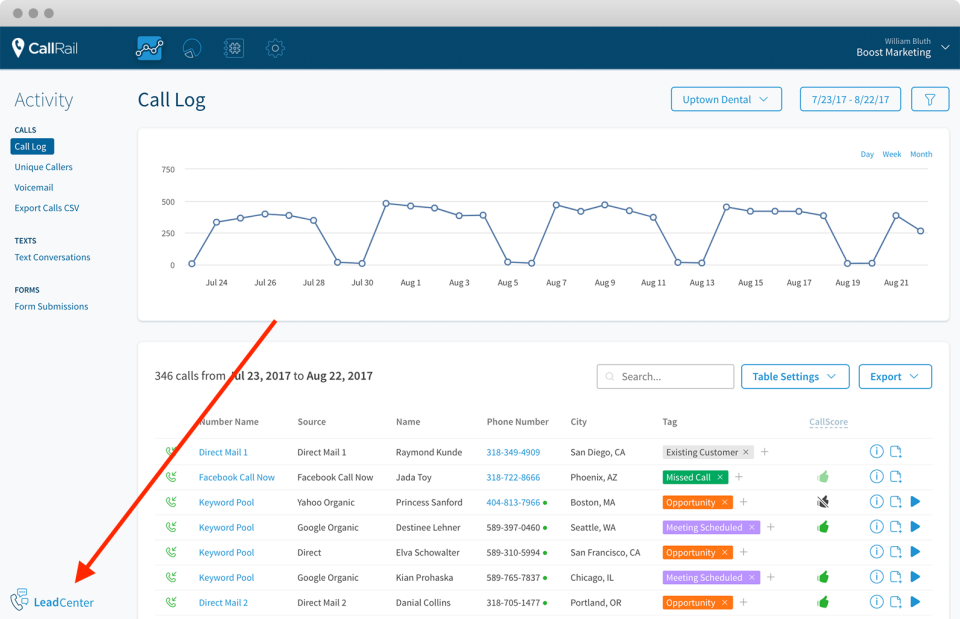Click thumbs-down score for Princess Sanford
960x619 pixels.
(x=823, y=502)
